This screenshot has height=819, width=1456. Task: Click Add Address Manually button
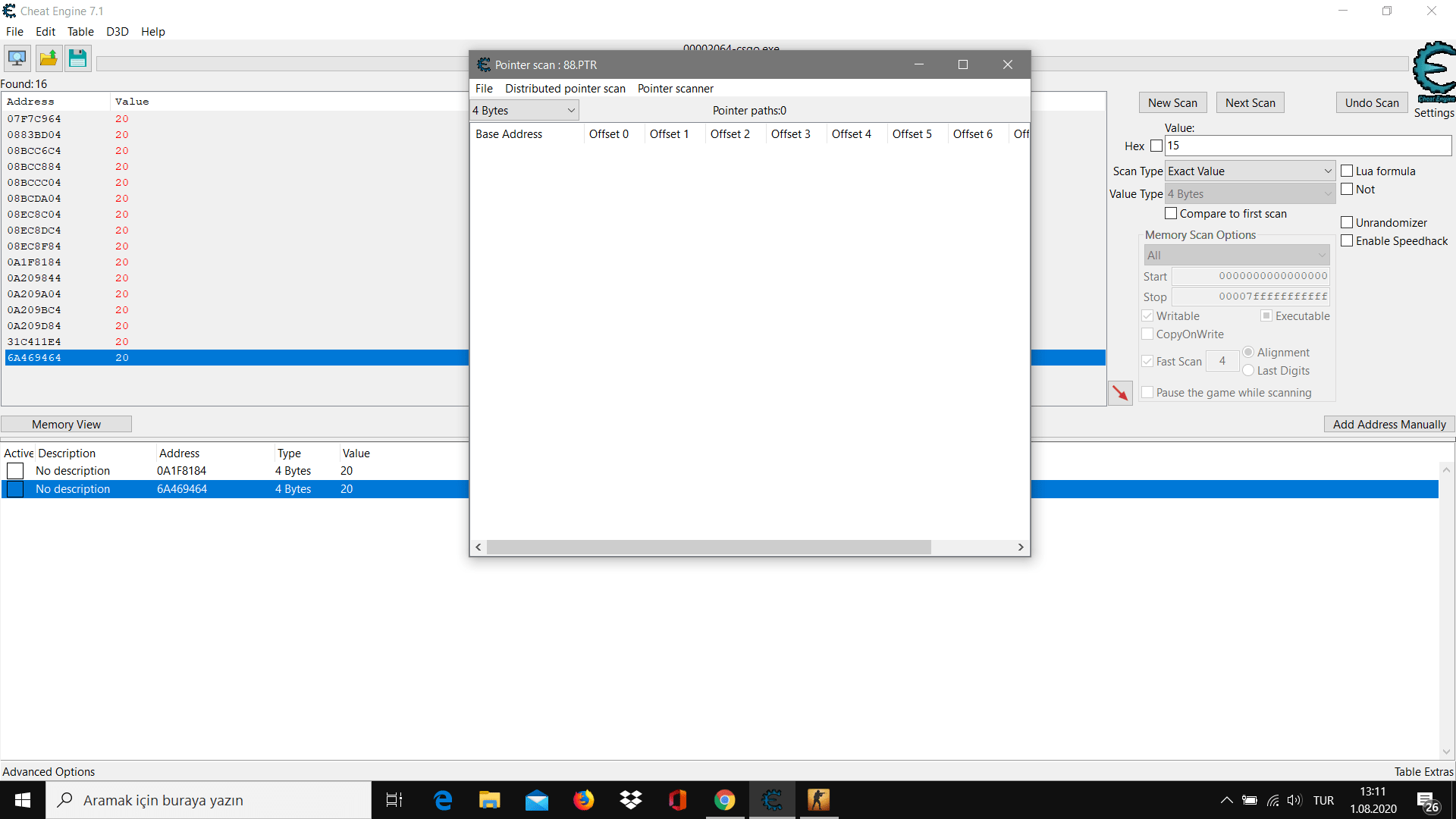coord(1389,425)
